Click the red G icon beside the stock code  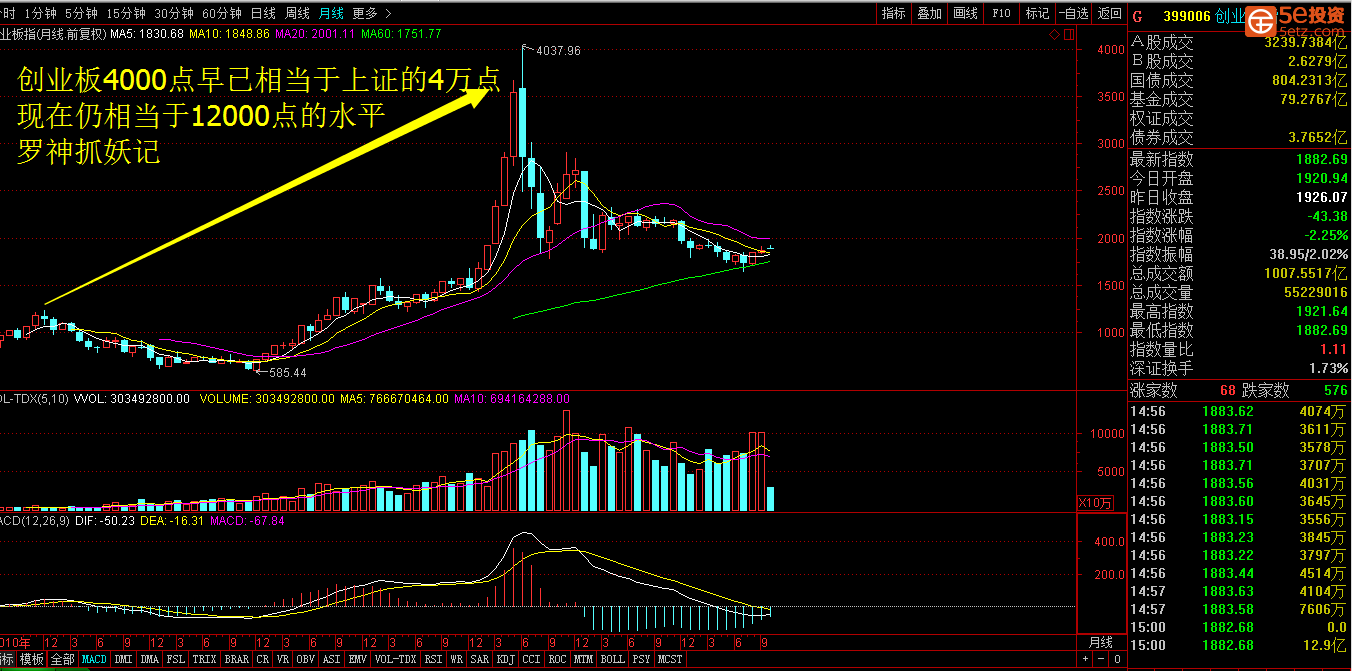pos(1137,16)
